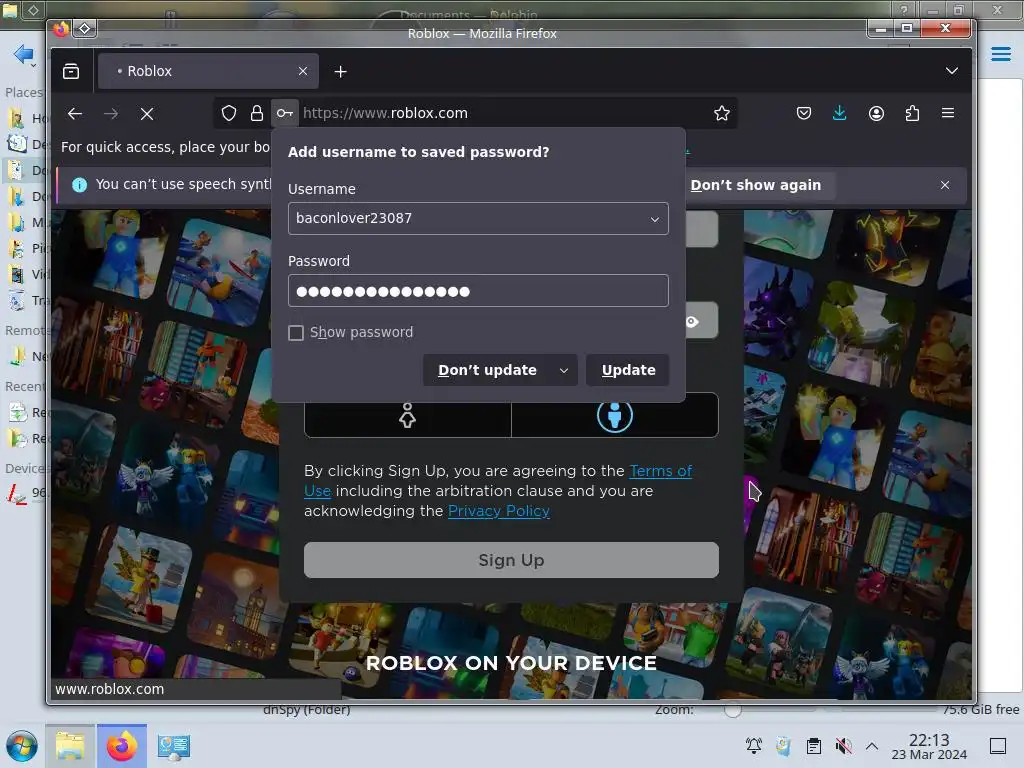Click the Firefox forward arrow
This screenshot has height=768, width=1024.
pos(111,114)
